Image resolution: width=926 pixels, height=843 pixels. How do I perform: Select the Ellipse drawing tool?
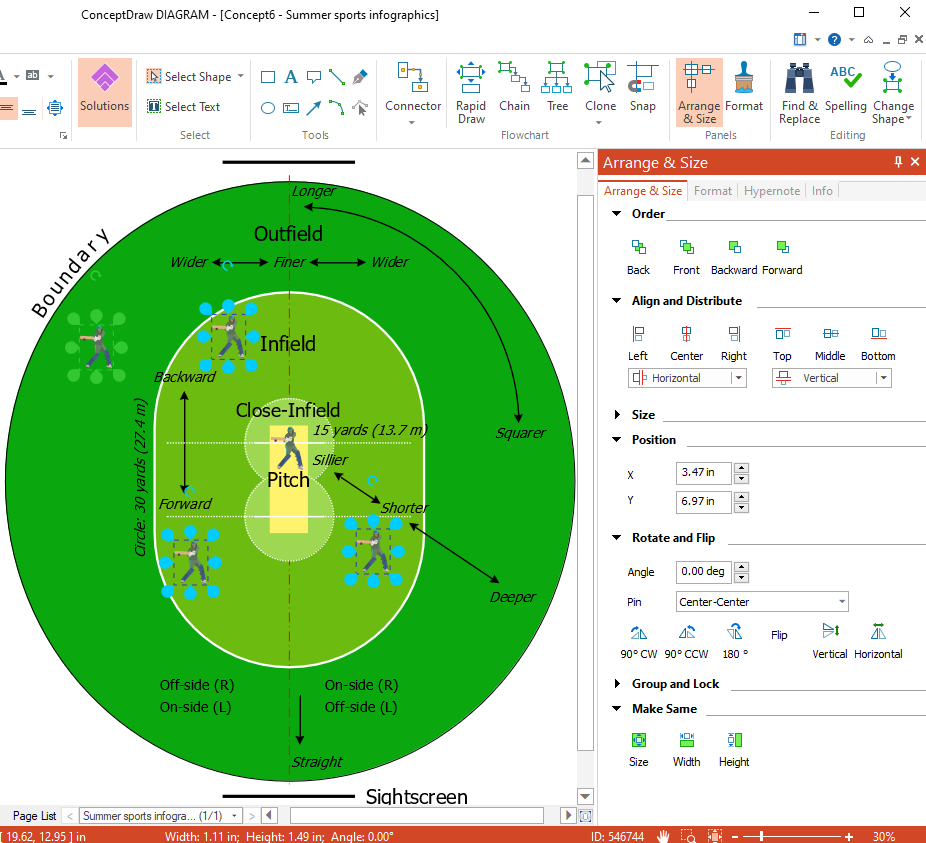tap(268, 108)
